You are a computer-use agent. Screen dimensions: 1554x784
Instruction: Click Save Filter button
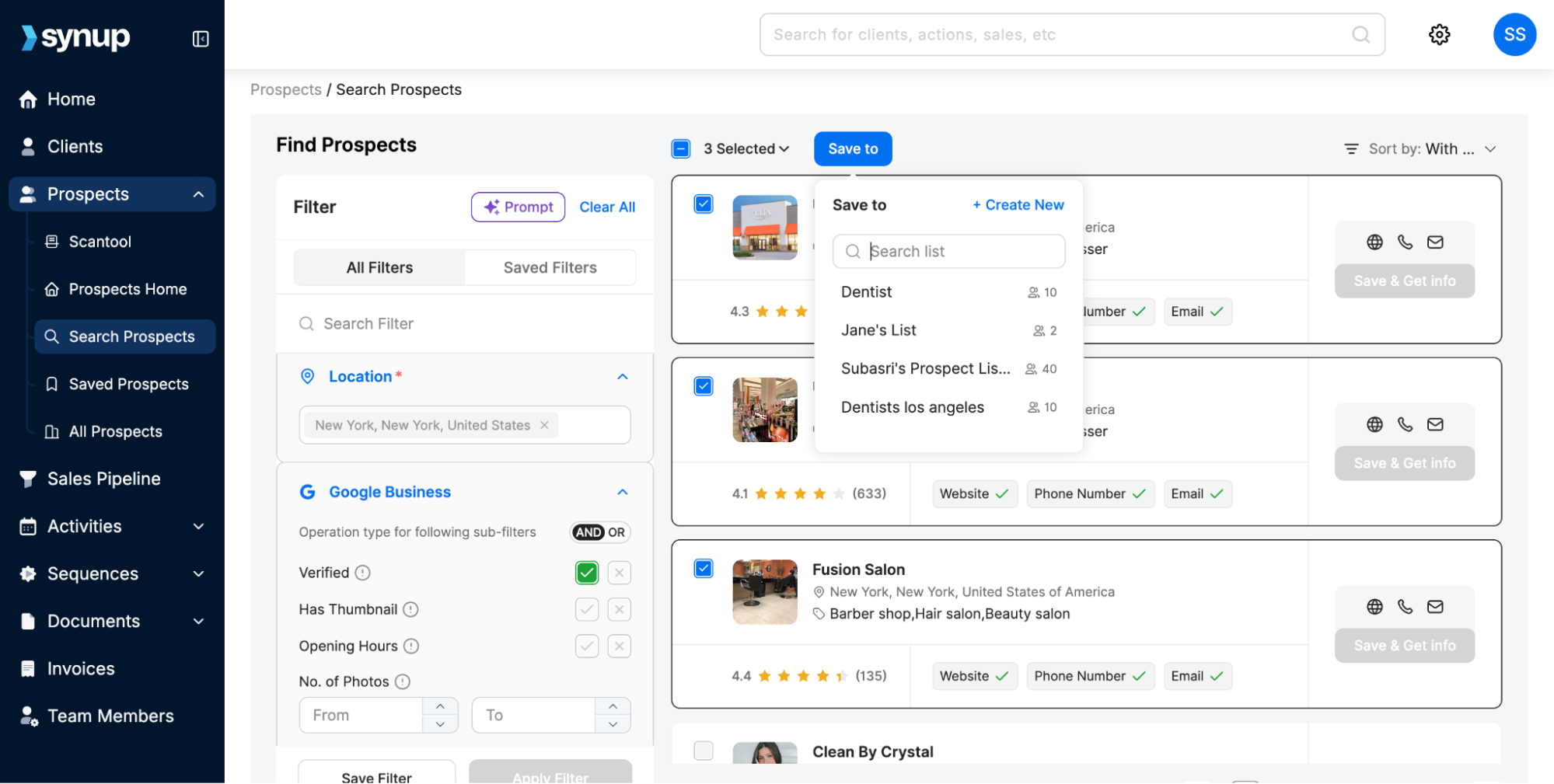377,774
